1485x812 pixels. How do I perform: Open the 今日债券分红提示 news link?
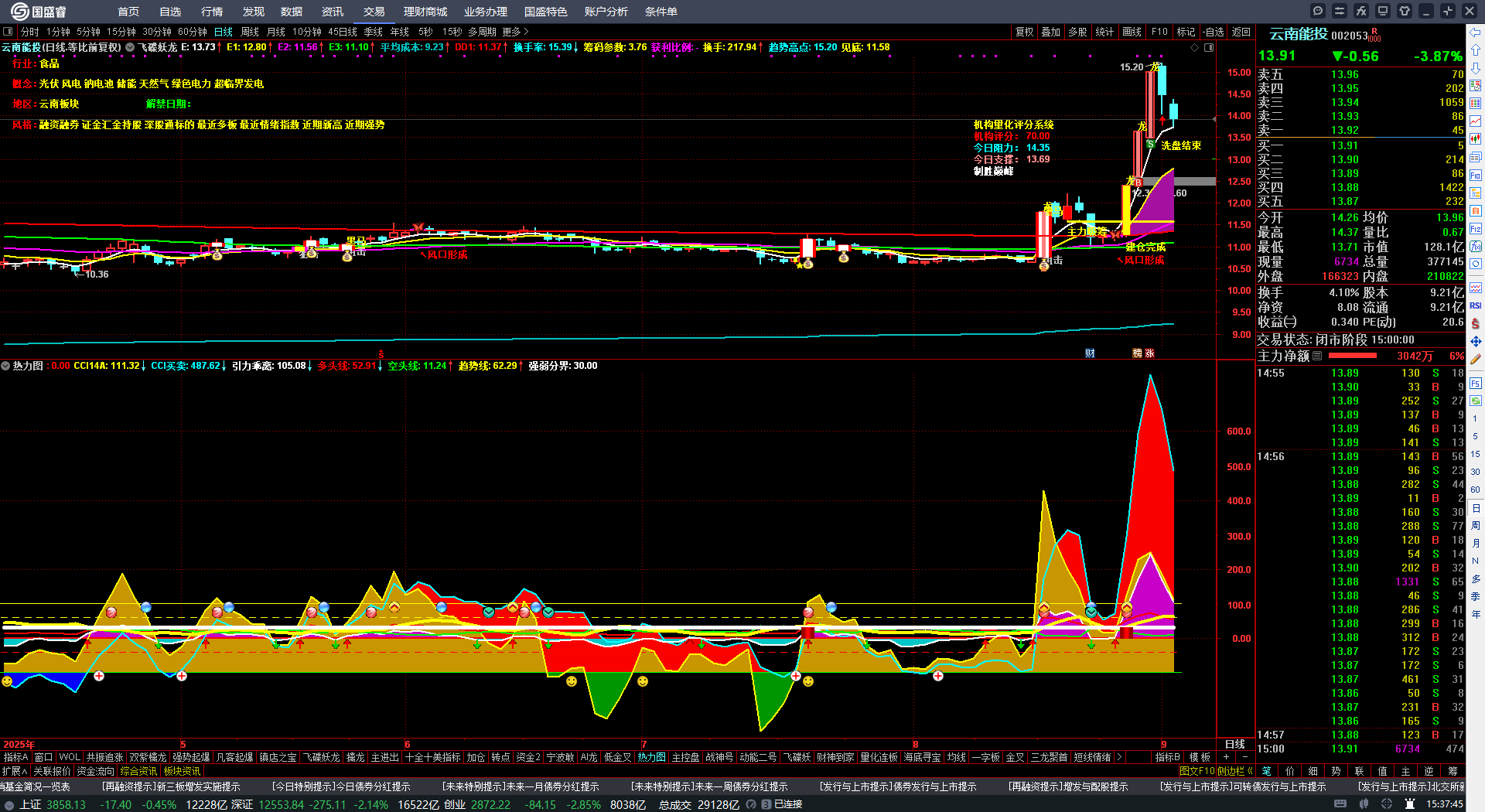coord(341,786)
